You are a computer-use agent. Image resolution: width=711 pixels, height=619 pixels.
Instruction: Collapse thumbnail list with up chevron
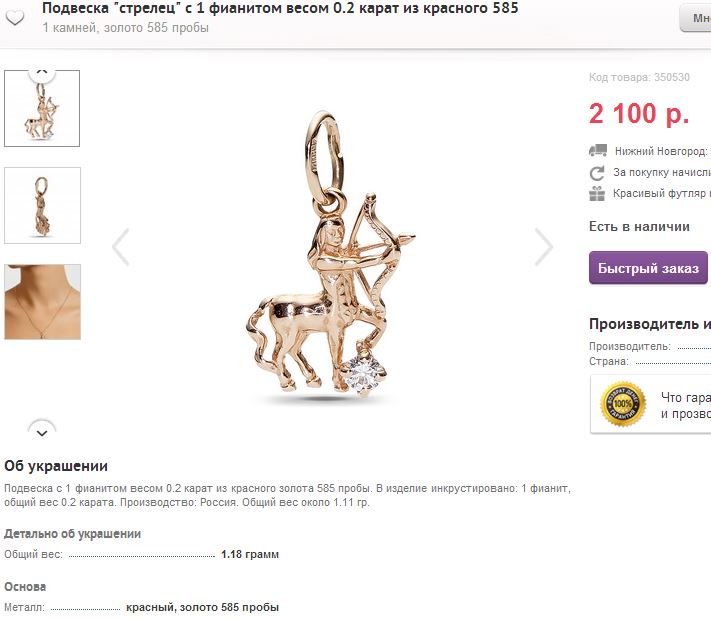pyautogui.click(x=42, y=72)
